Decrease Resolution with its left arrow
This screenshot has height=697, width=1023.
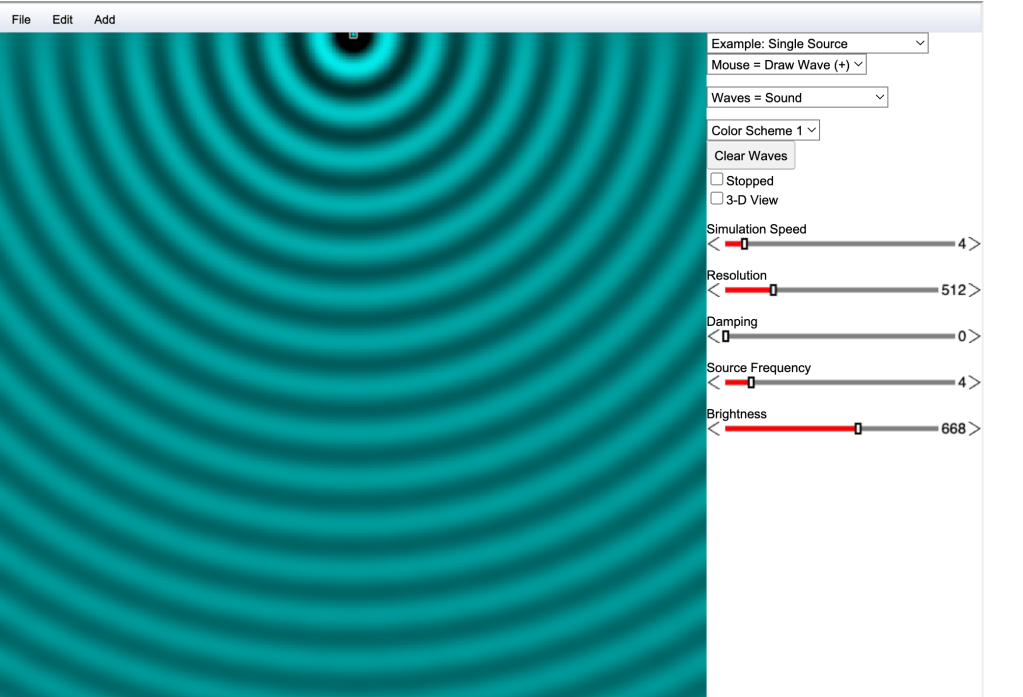713,290
